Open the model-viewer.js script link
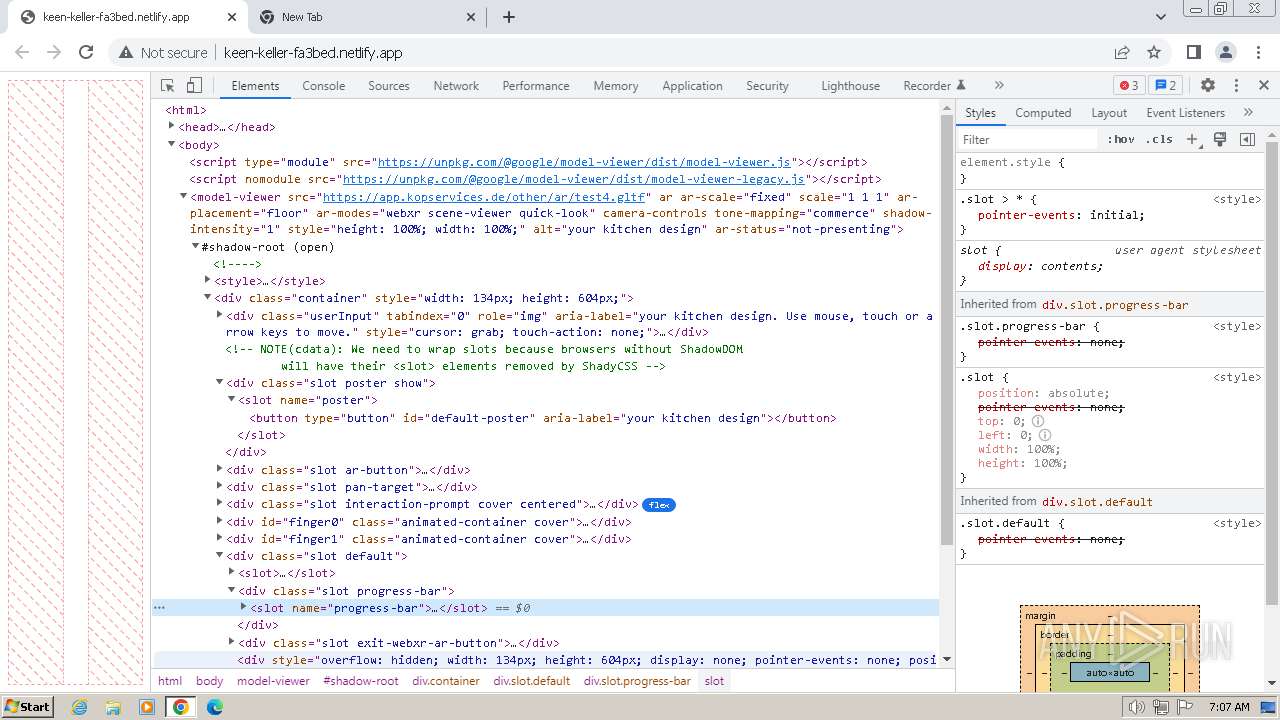The image size is (1280, 720). click(584, 162)
